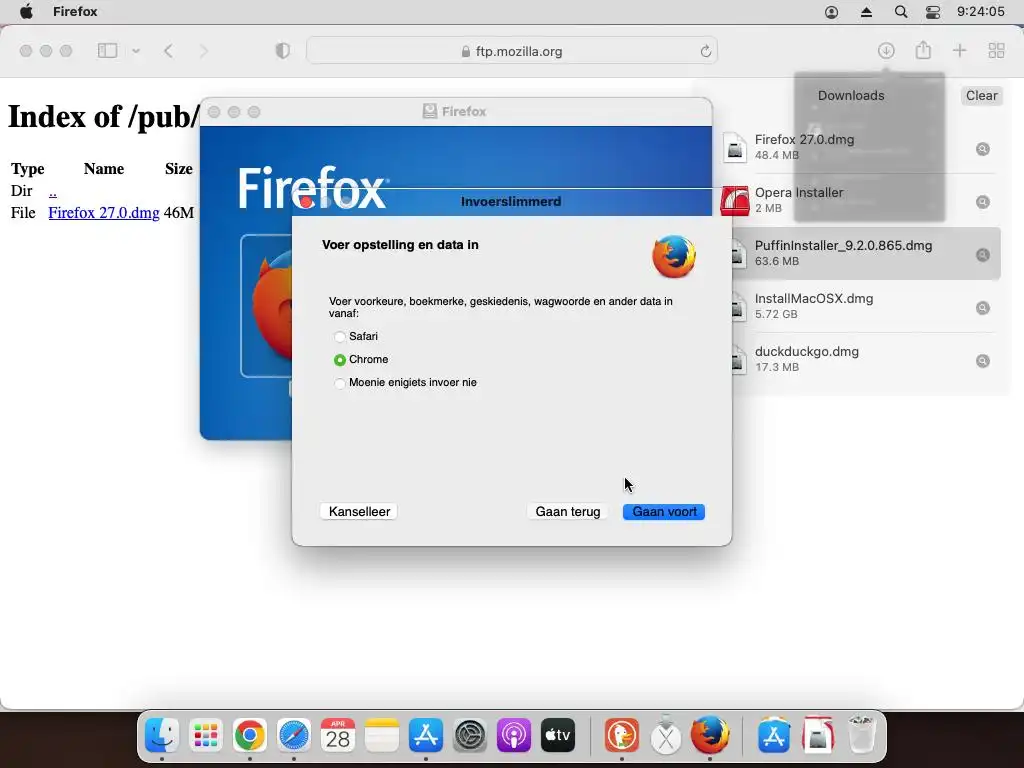The image size is (1024, 768).
Task: Click the eject icon in menu bar
Action: pos(867,12)
